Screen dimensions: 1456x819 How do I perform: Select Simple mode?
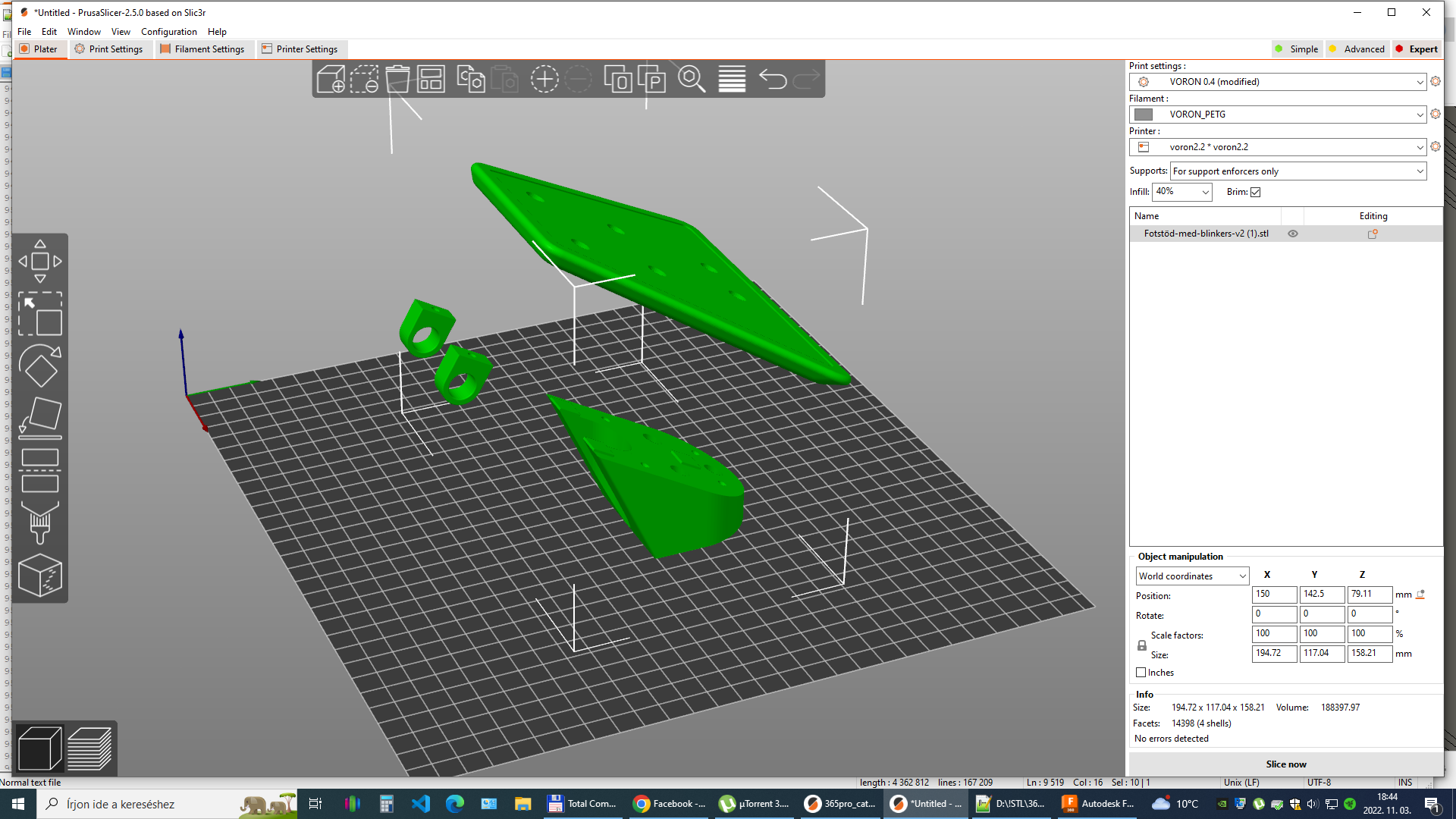pos(1297,49)
